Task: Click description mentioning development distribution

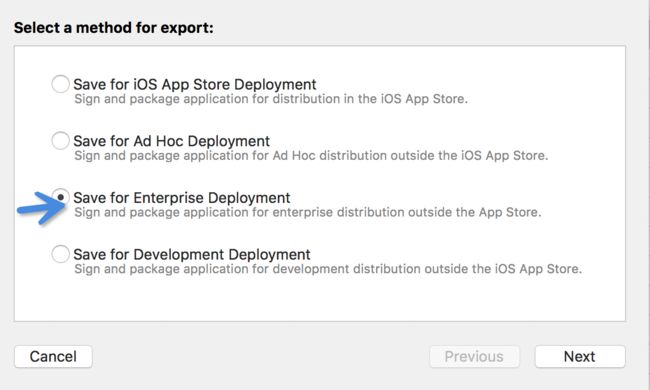Action: (328, 269)
